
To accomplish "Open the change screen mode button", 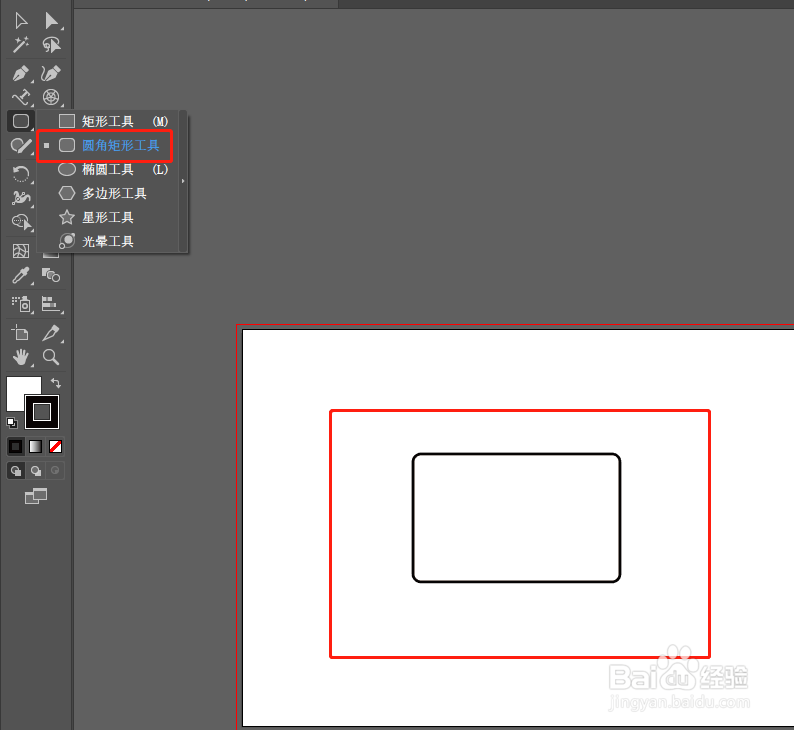I will point(35,496).
